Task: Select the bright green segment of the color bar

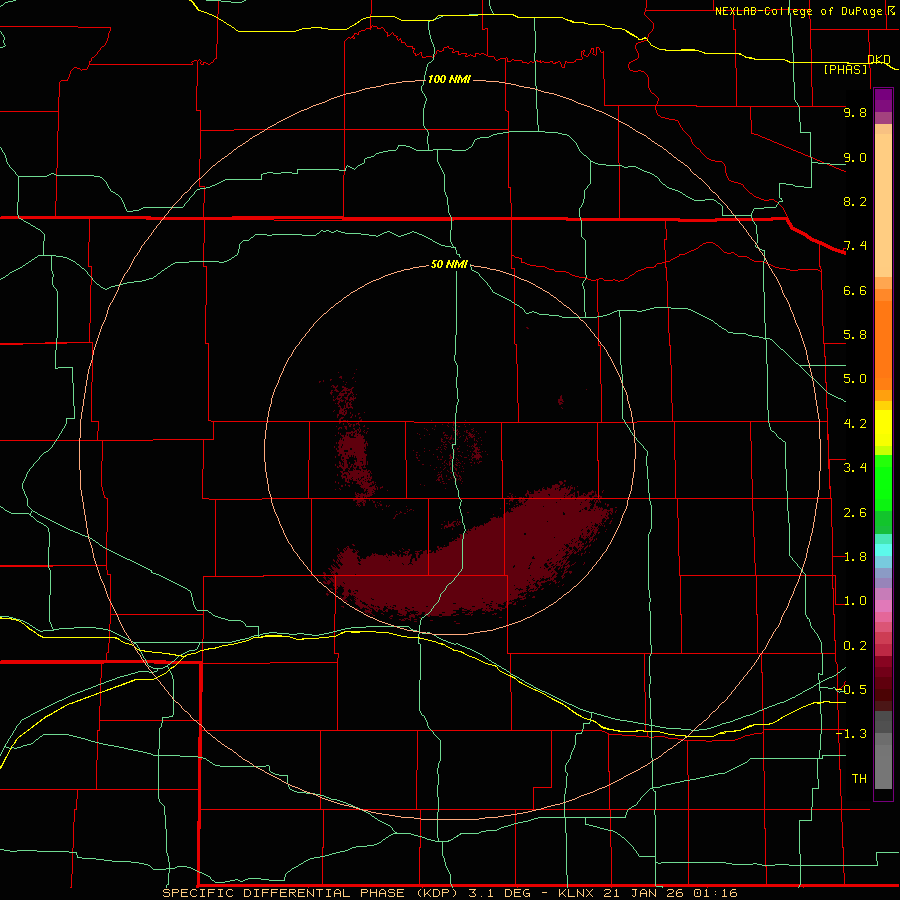Action: (883, 483)
